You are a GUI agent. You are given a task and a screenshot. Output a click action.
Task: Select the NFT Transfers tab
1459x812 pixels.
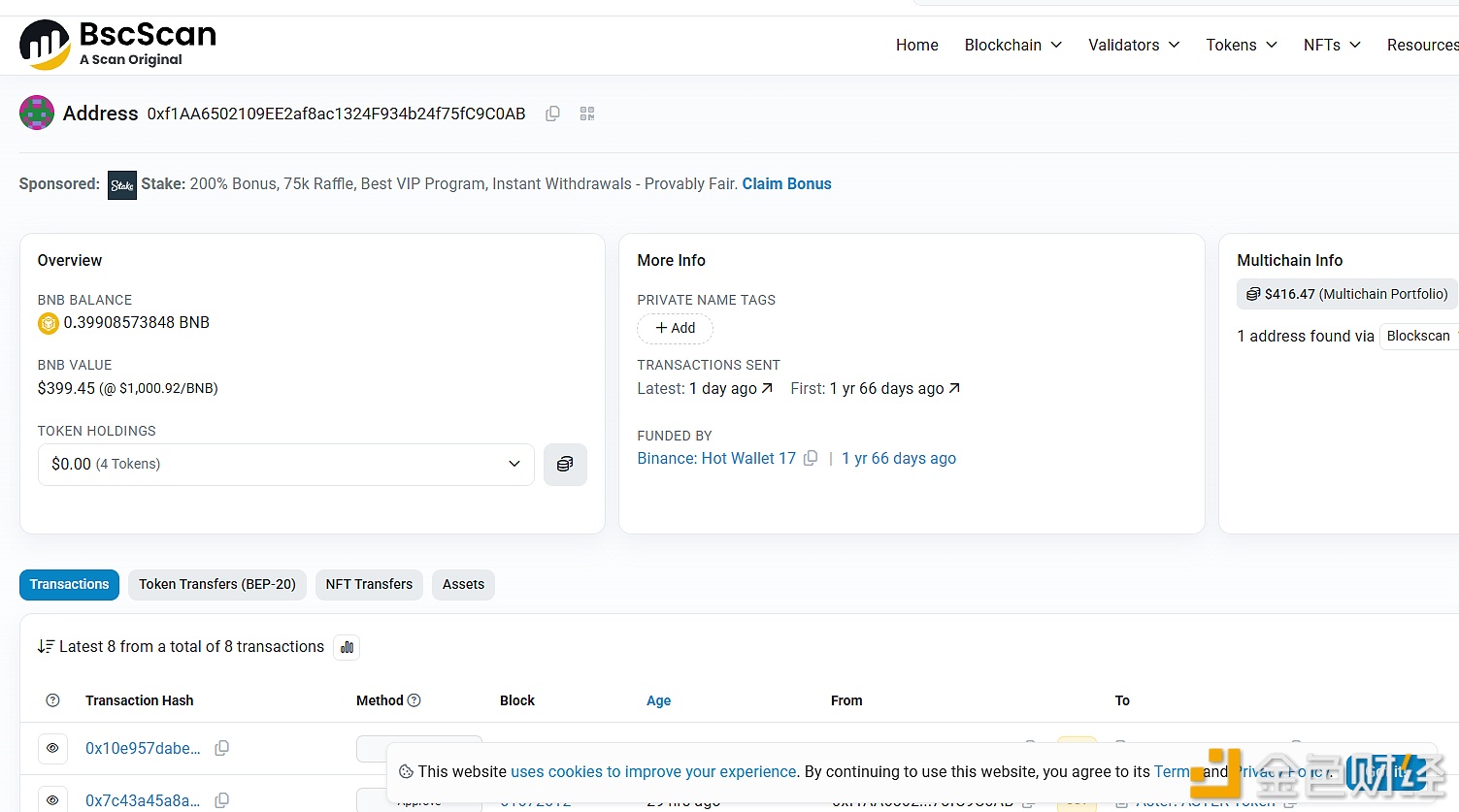[x=369, y=584]
